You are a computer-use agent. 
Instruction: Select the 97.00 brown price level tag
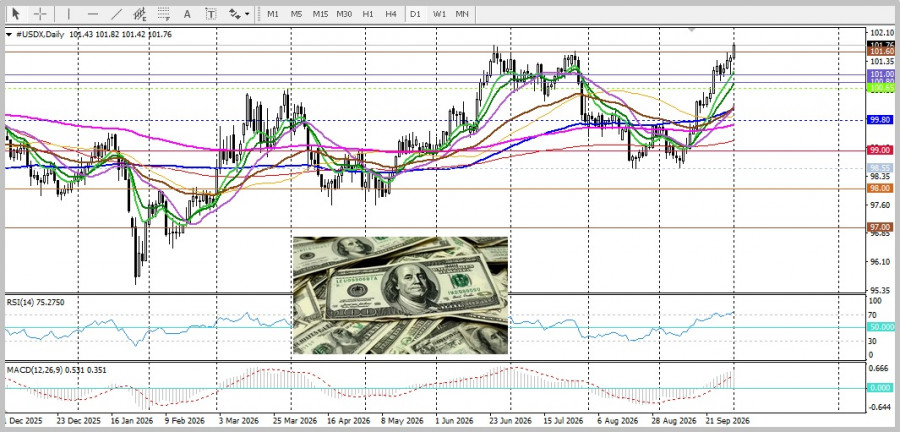881,227
